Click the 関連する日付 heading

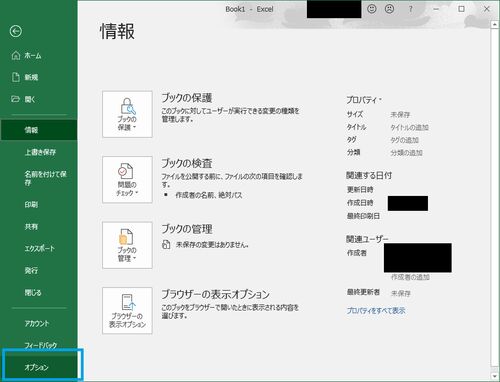click(x=369, y=175)
